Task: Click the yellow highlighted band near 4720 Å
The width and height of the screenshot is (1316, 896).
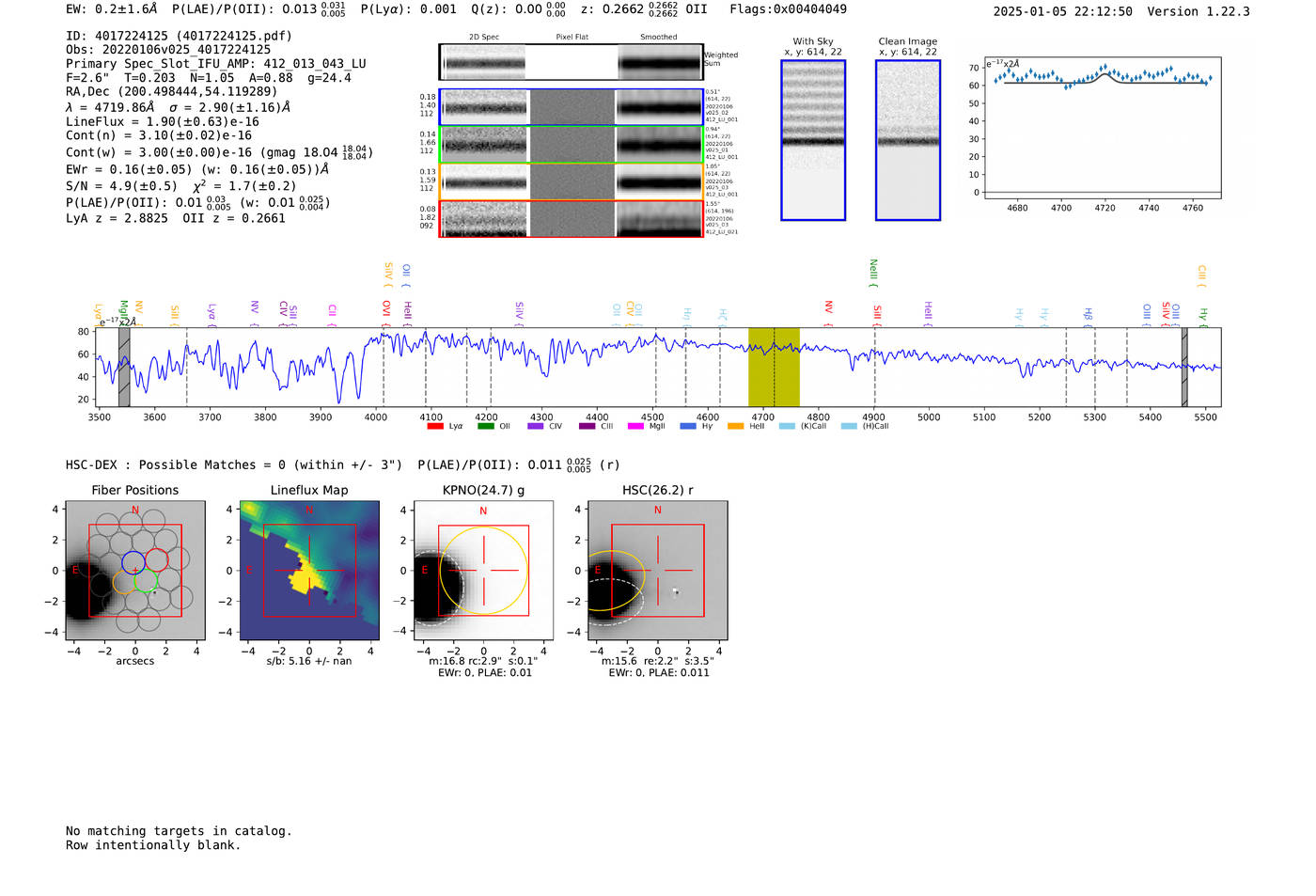Action: pos(774,368)
